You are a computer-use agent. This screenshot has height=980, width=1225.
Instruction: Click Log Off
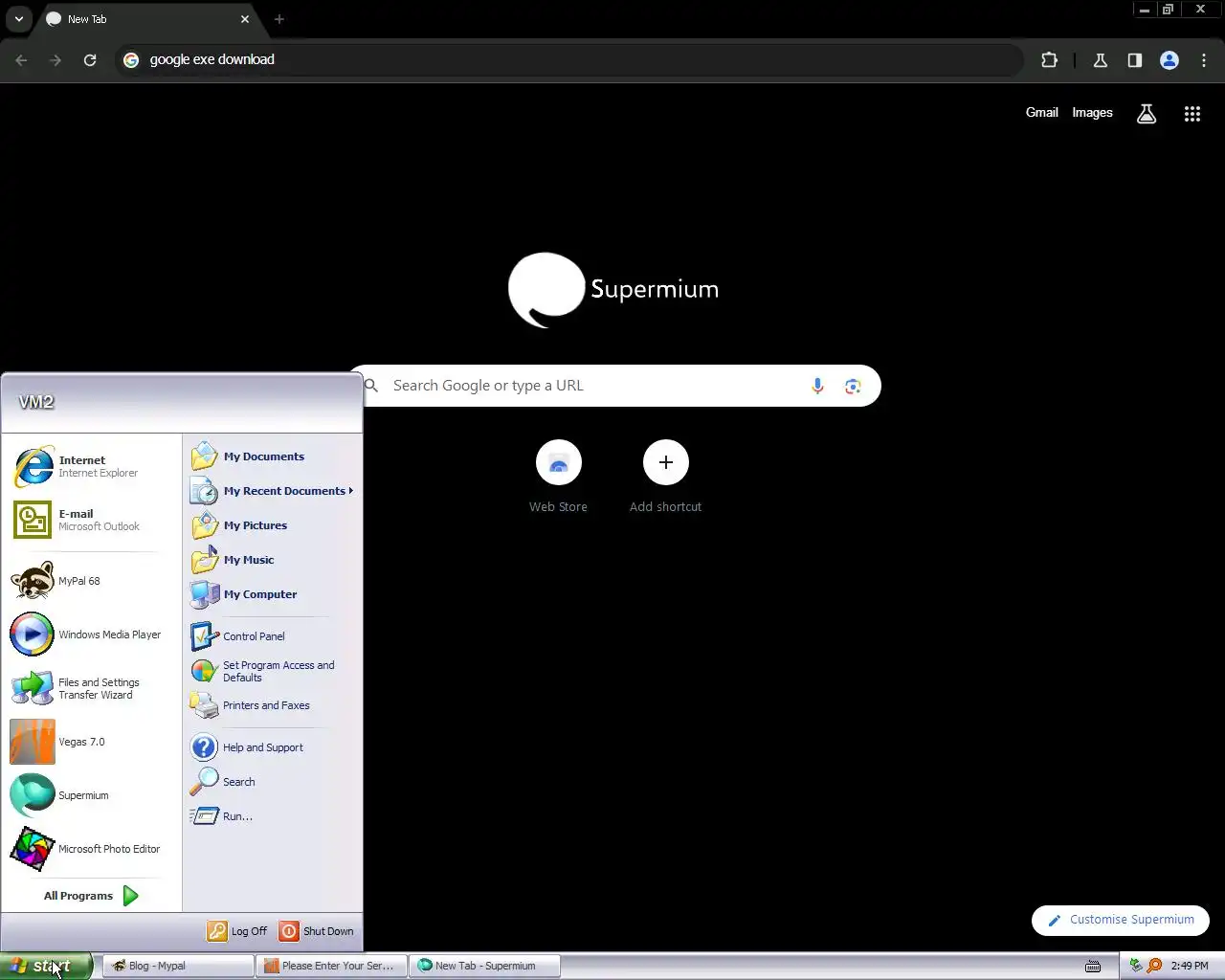pyautogui.click(x=238, y=931)
